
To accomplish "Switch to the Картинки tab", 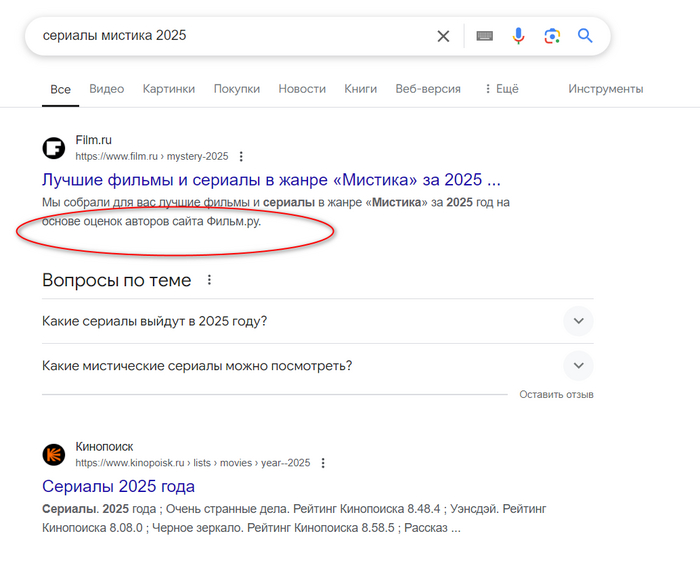I will click(168, 89).
